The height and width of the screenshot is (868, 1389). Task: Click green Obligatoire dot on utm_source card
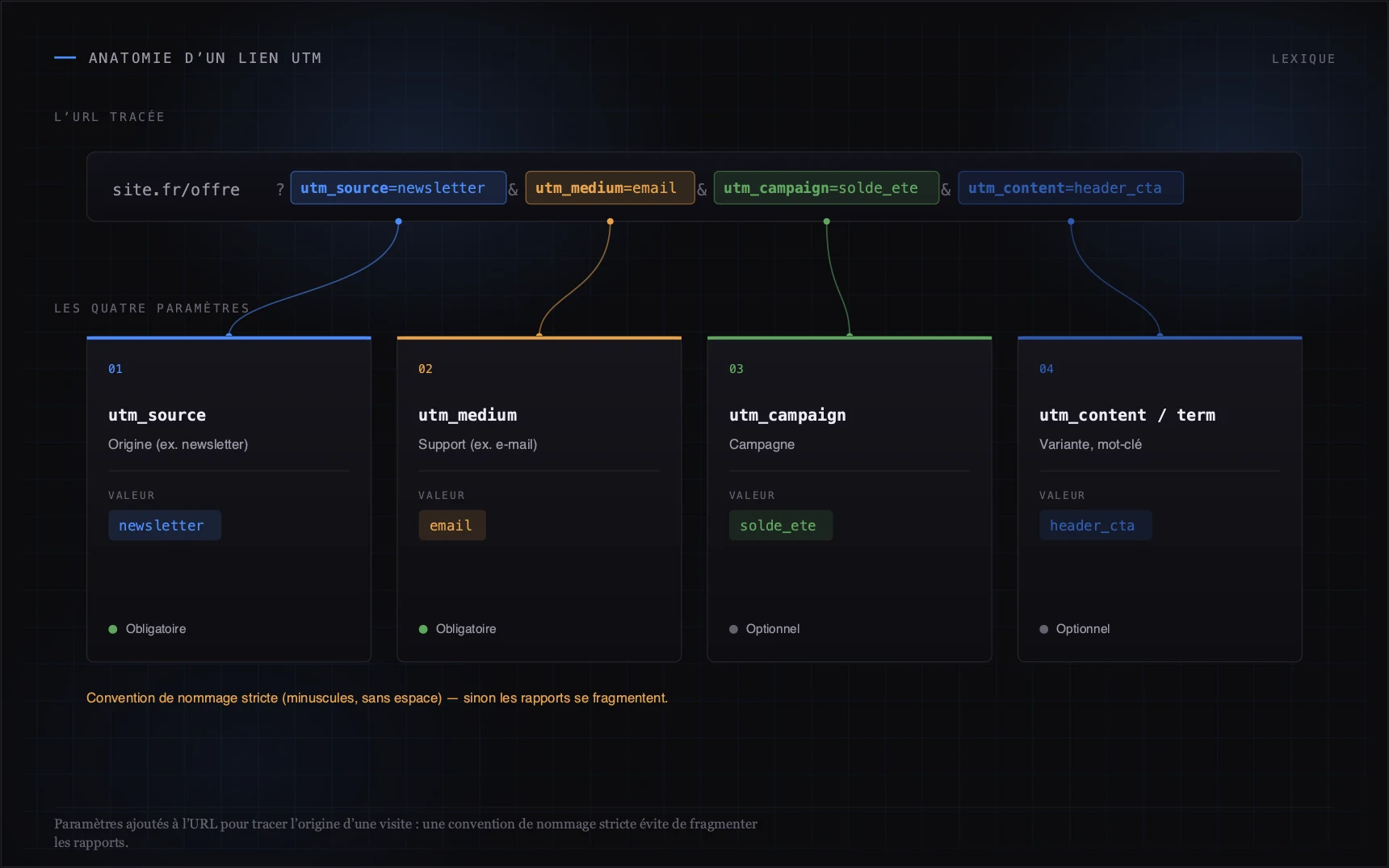(x=113, y=629)
